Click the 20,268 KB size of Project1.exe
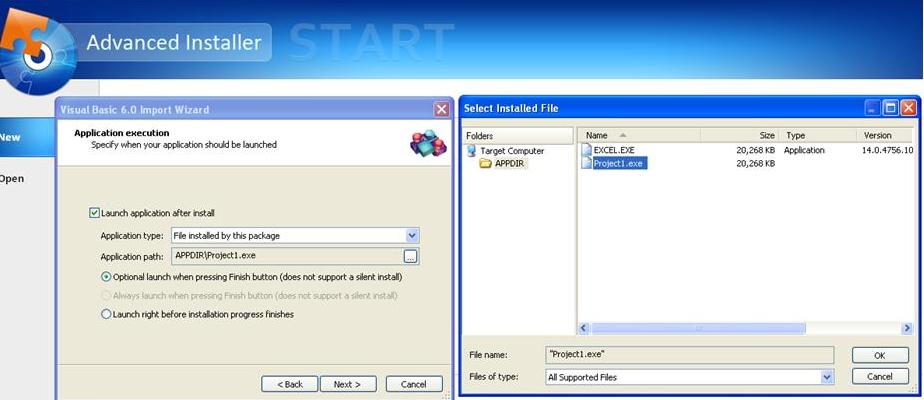 click(755, 164)
